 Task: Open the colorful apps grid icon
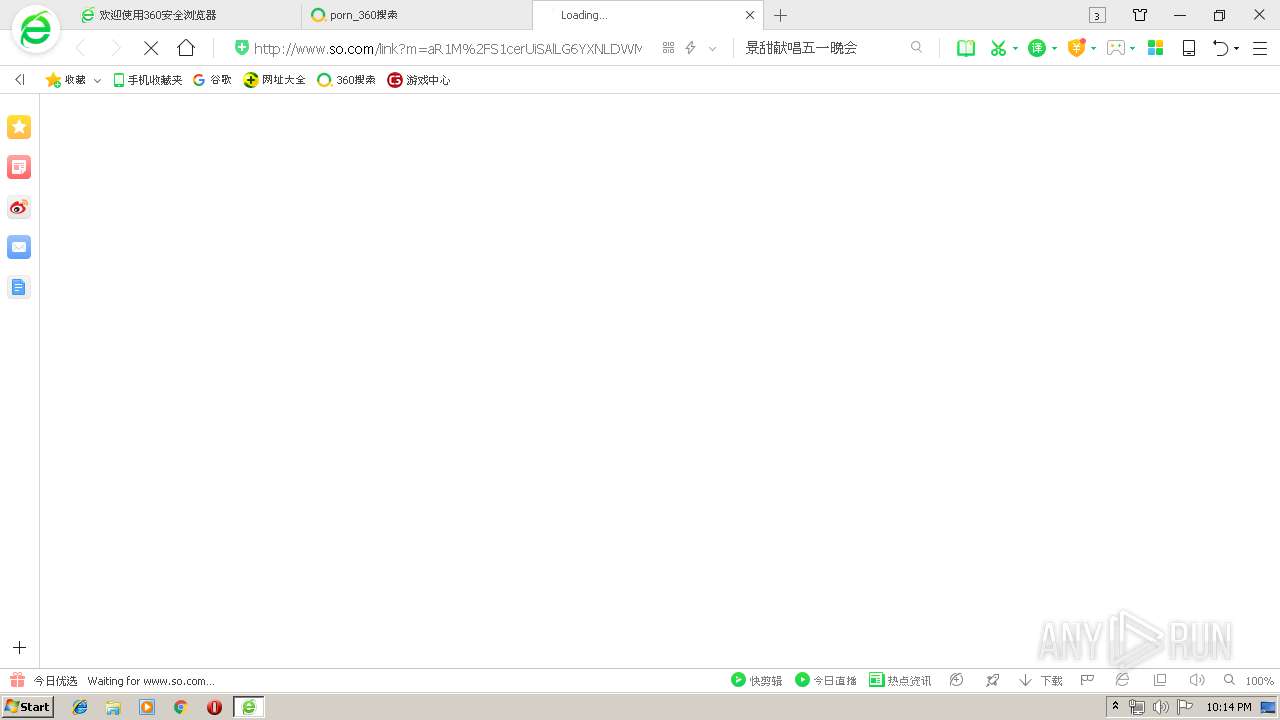tap(1155, 48)
